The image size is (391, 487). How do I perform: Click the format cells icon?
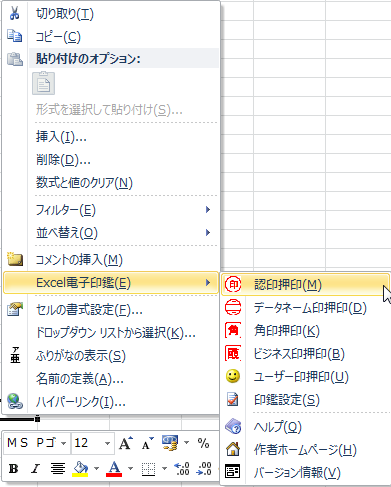[15, 309]
